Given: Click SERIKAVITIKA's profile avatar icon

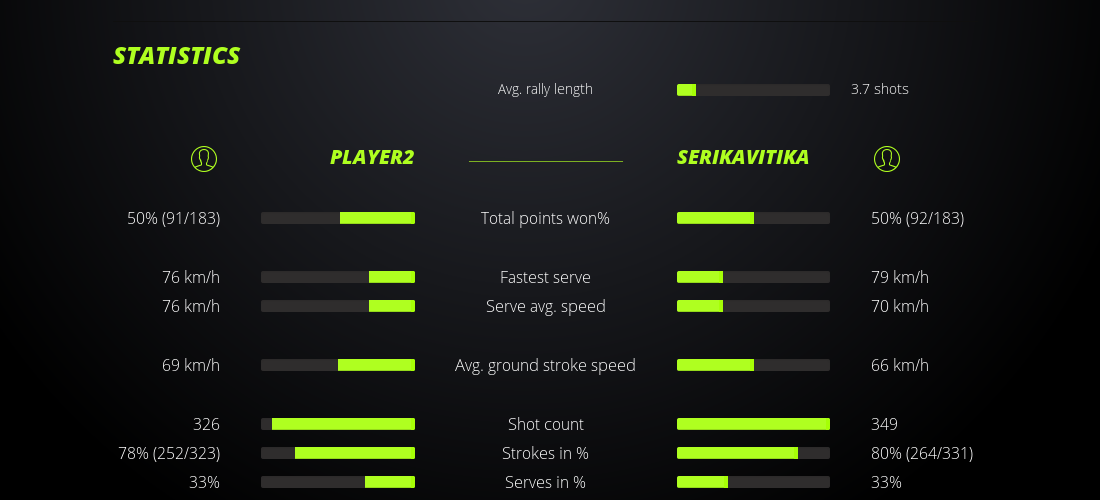Looking at the screenshot, I should [887, 158].
